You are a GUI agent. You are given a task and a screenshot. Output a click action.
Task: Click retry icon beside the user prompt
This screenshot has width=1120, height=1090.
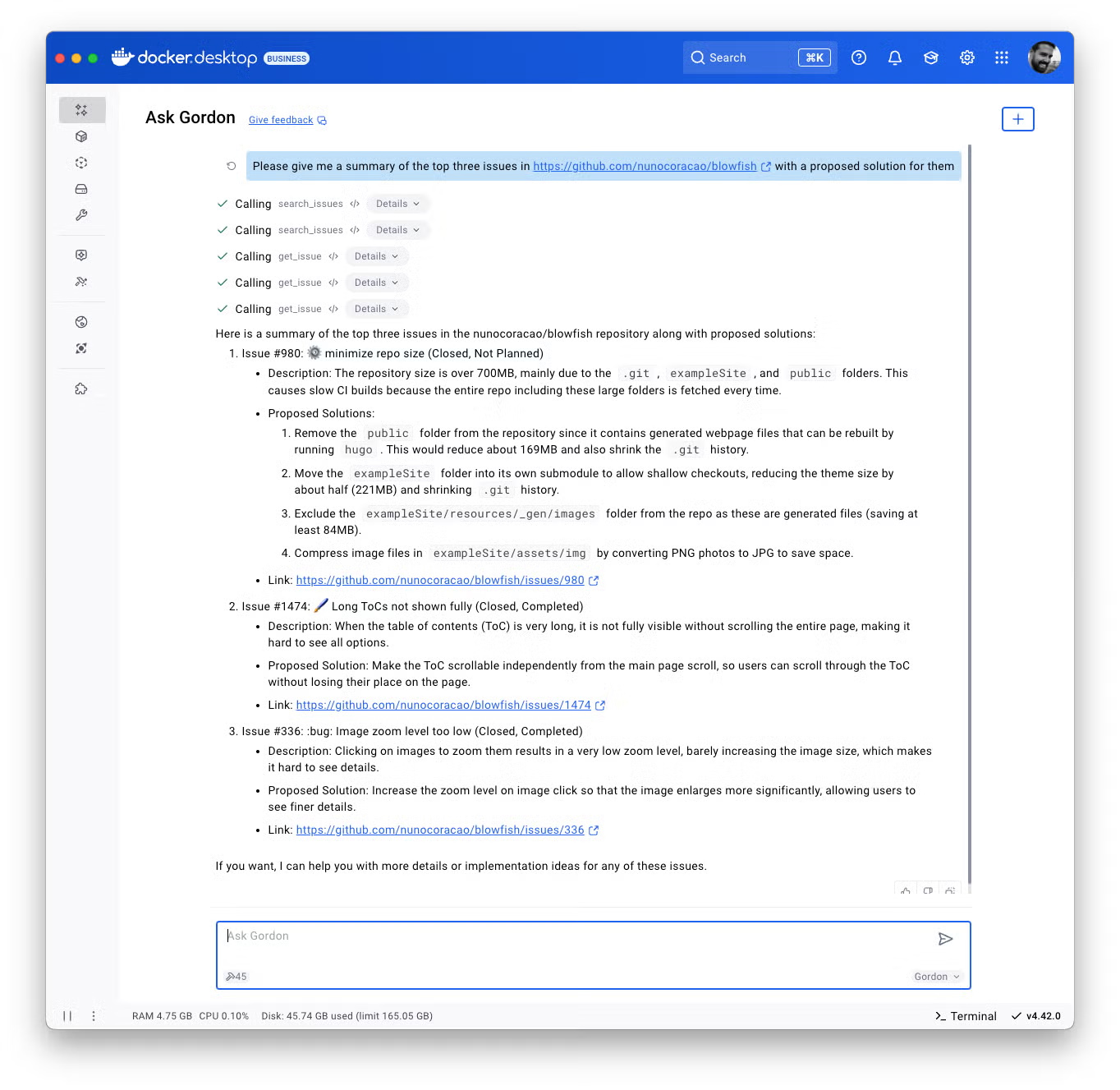pos(232,166)
